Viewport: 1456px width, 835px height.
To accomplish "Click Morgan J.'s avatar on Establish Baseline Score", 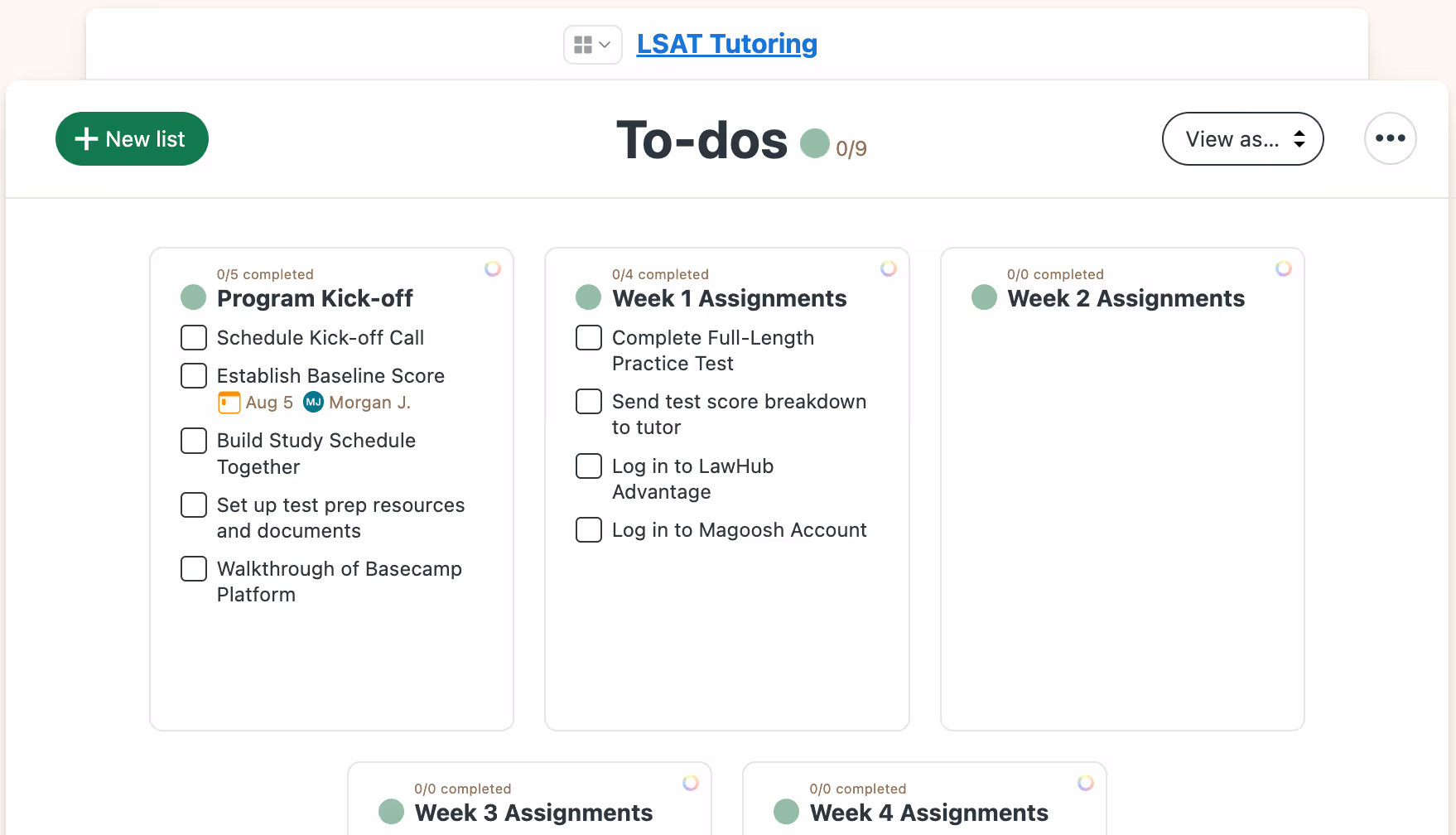I will coord(313,402).
